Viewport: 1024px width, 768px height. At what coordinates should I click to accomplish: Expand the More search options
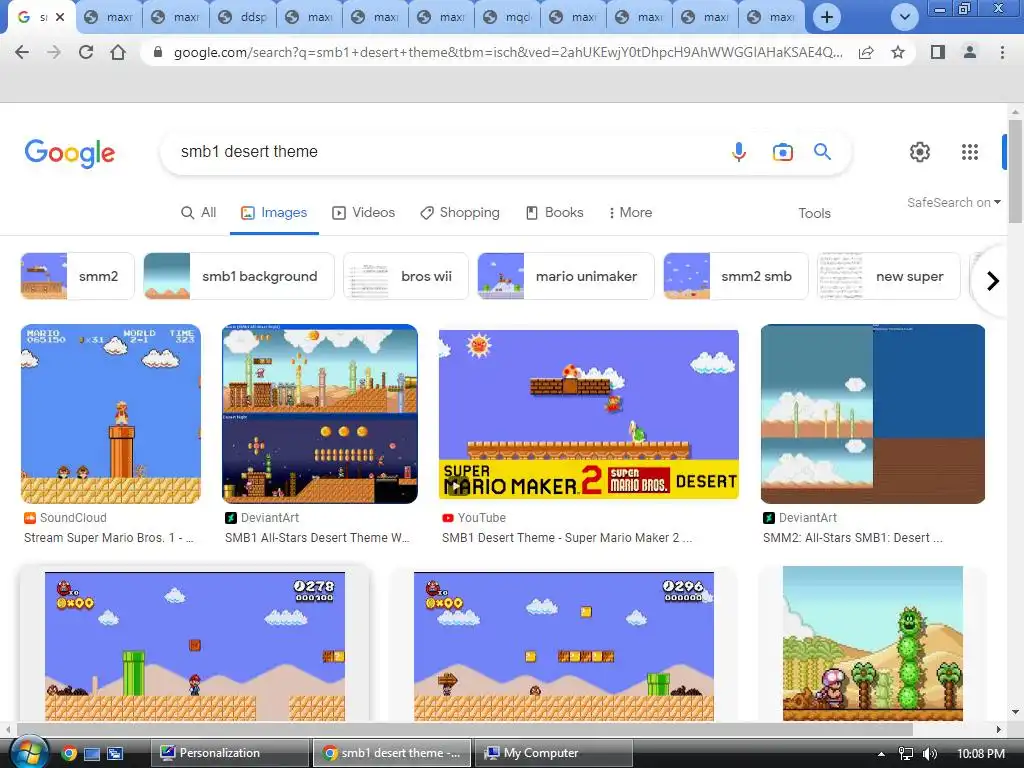point(630,213)
